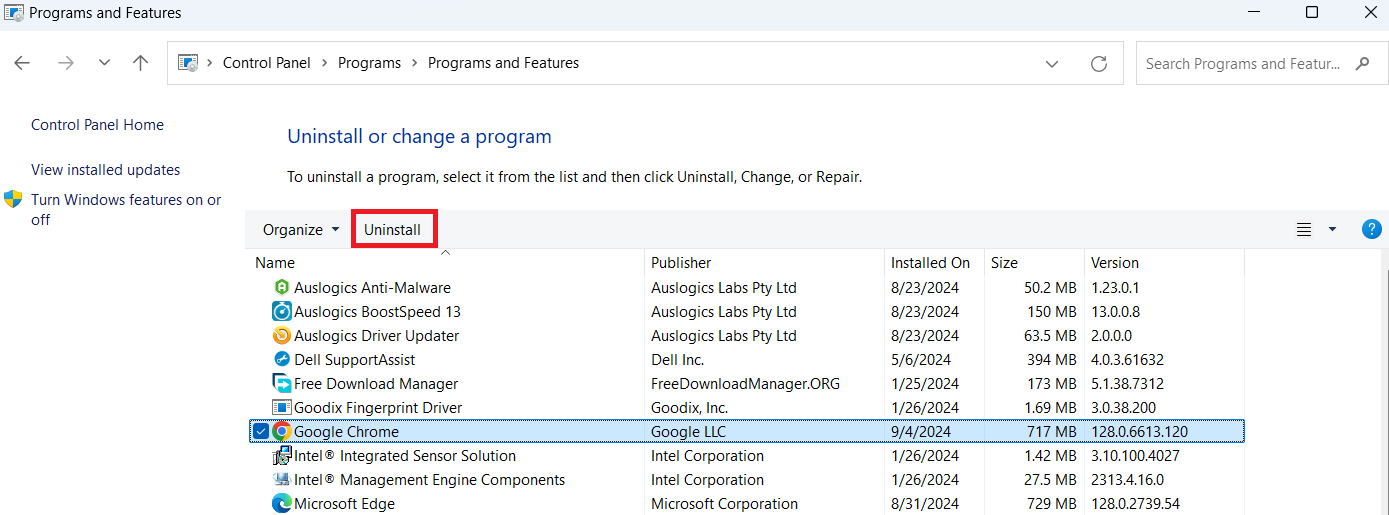Click the search magnifier icon
This screenshot has width=1389, height=515.
1362,63
